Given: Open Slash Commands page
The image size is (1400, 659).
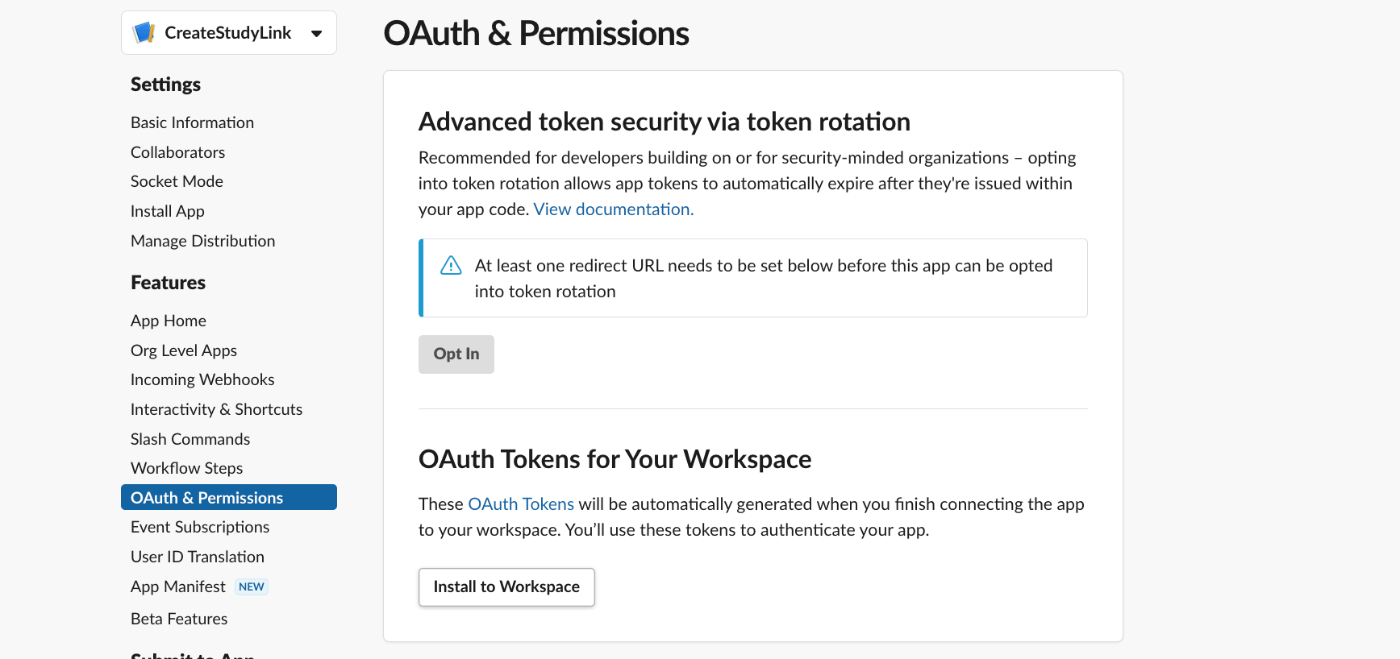Looking at the screenshot, I should (190, 439).
